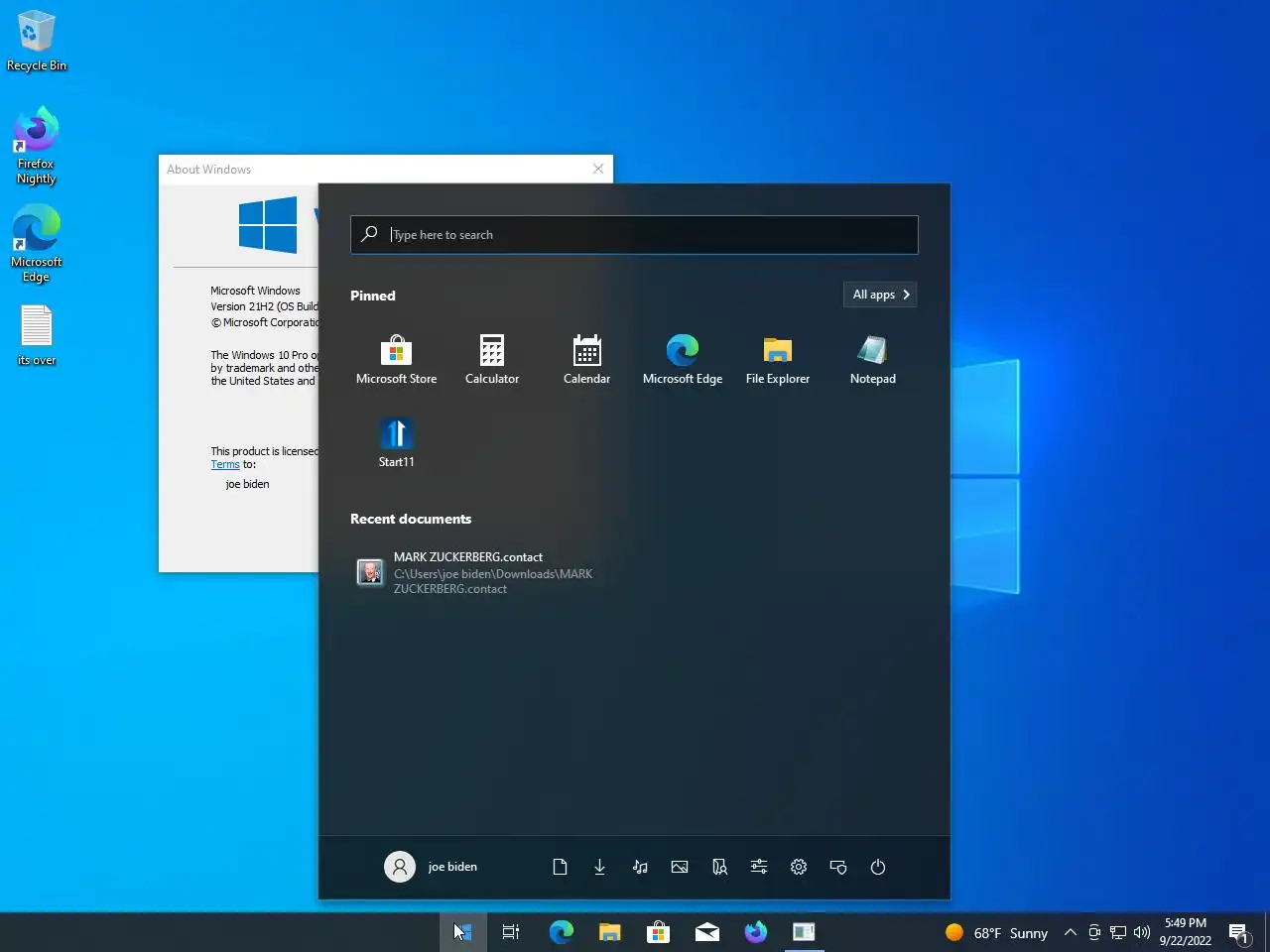1270x952 pixels.
Task: Open the user profile folder icon
Action: 719,867
